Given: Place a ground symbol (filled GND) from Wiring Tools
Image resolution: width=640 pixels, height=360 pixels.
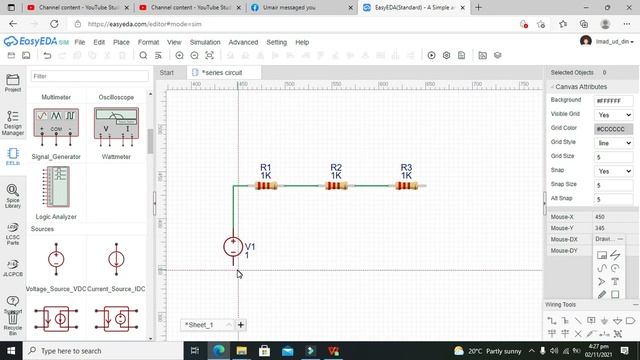Looking at the screenshot, I should (604, 321).
